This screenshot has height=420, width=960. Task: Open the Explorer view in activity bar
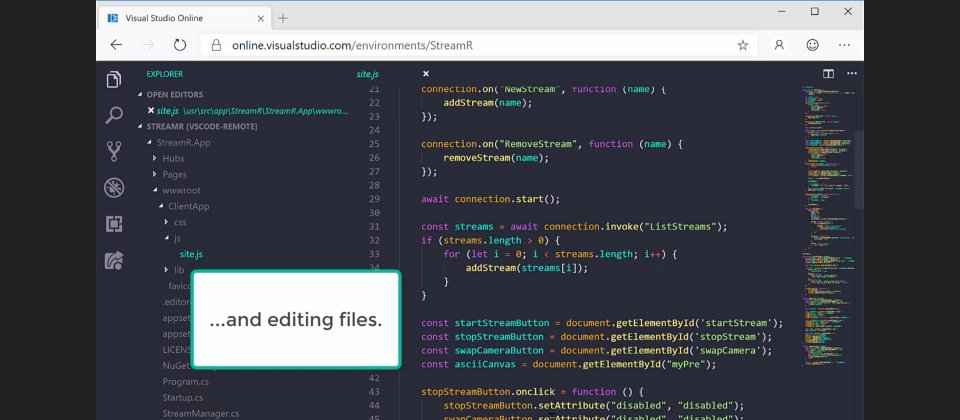pos(114,80)
